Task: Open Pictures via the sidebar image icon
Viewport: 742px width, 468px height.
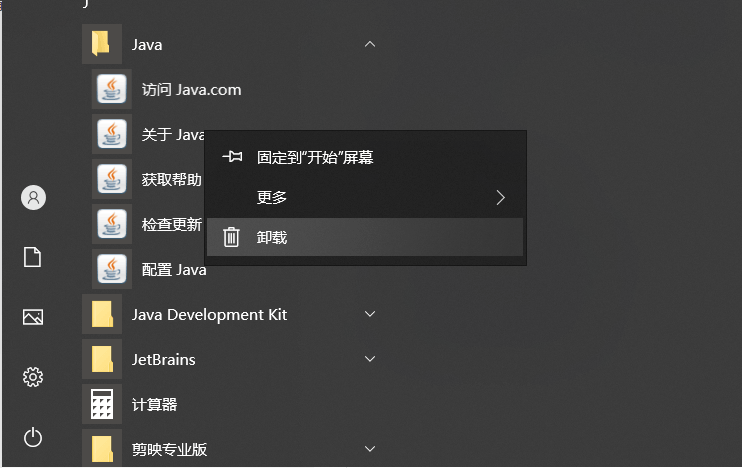Action: point(33,317)
